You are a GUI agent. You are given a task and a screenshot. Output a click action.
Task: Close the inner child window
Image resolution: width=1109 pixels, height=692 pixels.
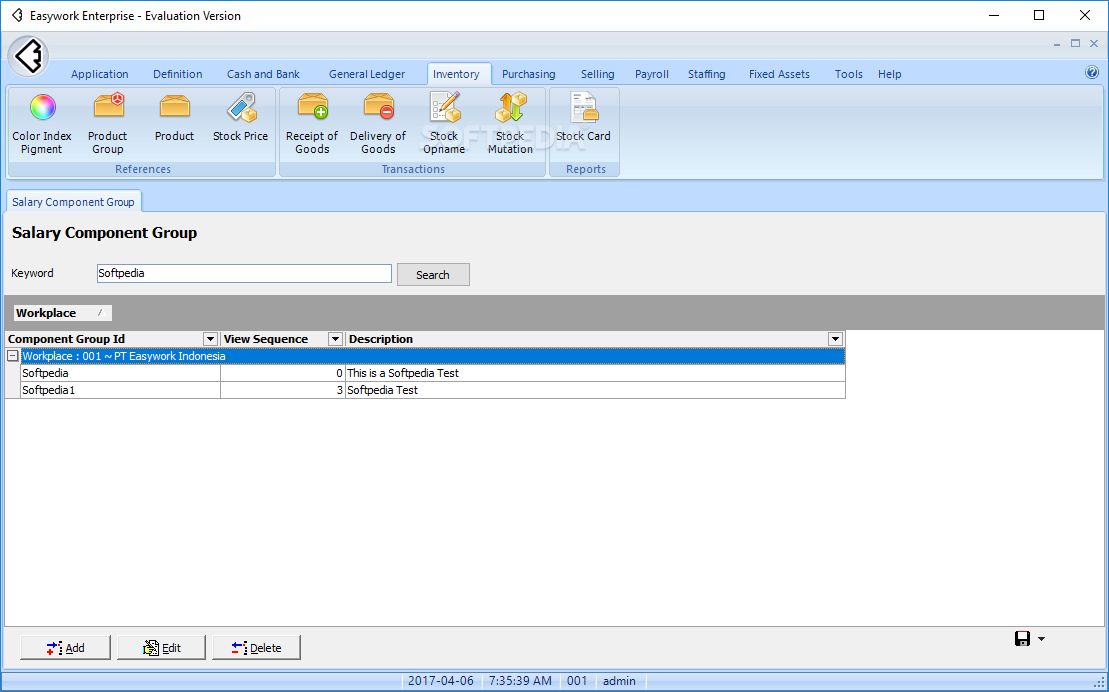pyautogui.click(x=1093, y=44)
